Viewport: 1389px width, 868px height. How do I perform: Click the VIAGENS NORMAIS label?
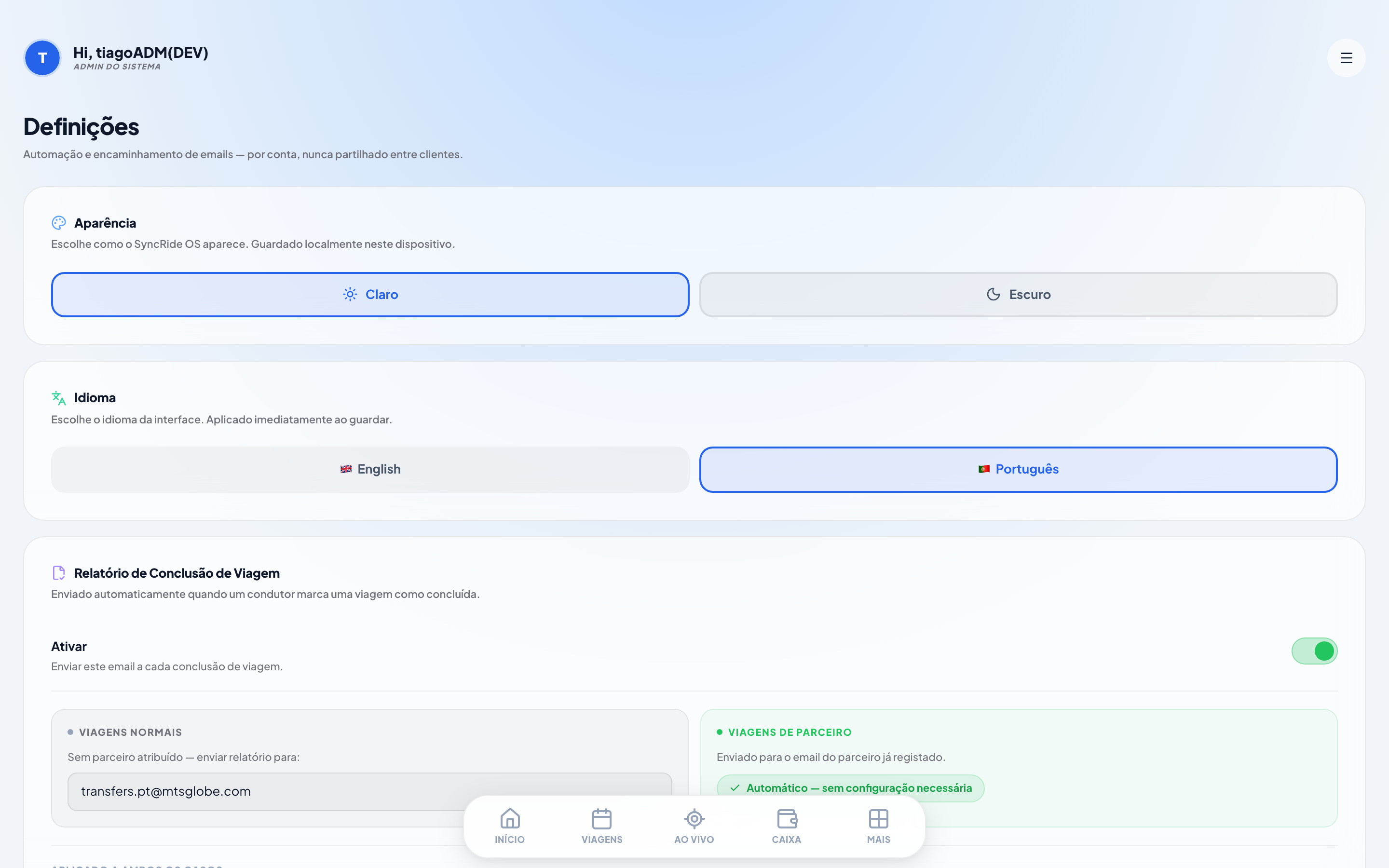coord(130,732)
